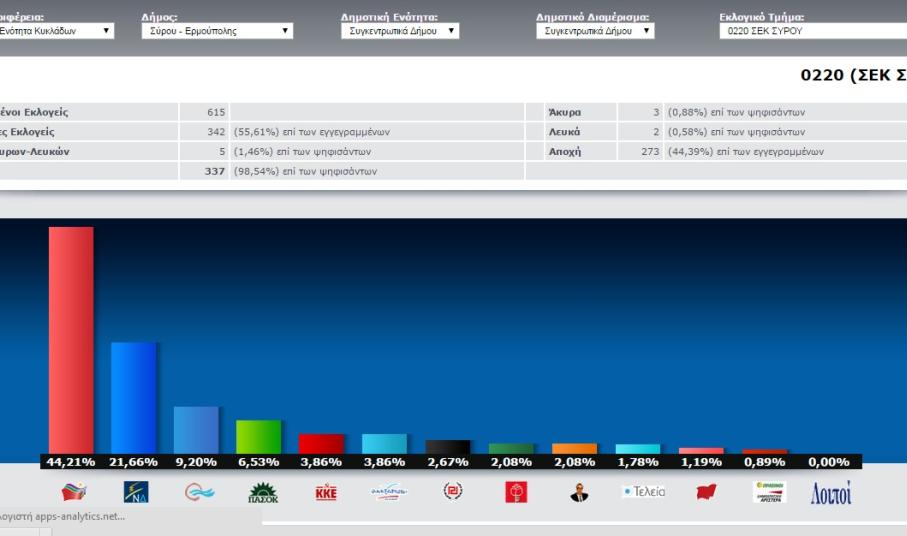Screen dimensions: 907x536
Task: Click the portrait photo logo under 2,08%
Action: 579,492
